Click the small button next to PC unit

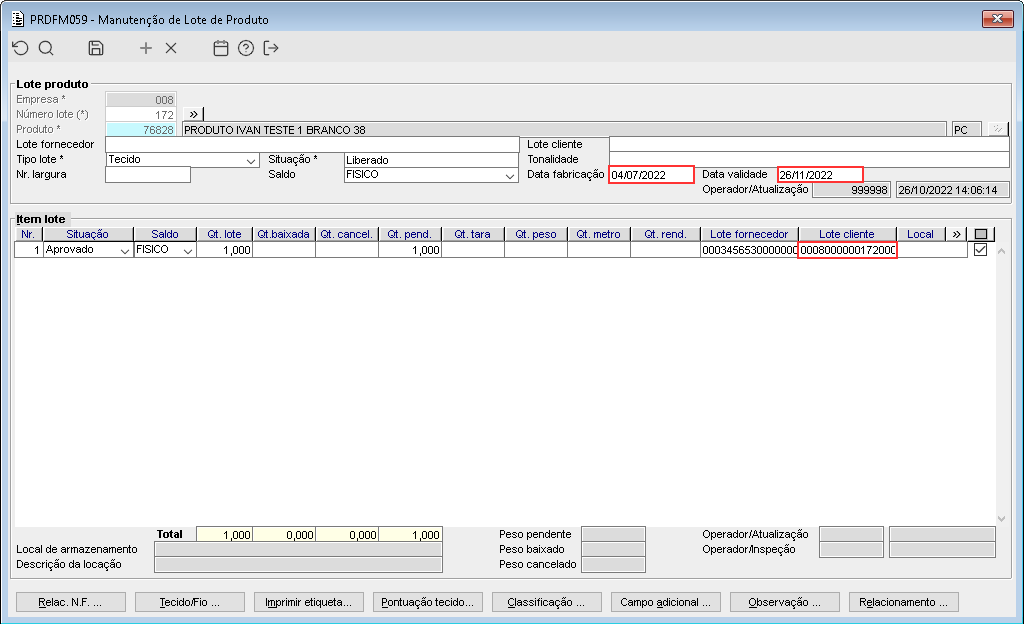[x=997, y=129]
